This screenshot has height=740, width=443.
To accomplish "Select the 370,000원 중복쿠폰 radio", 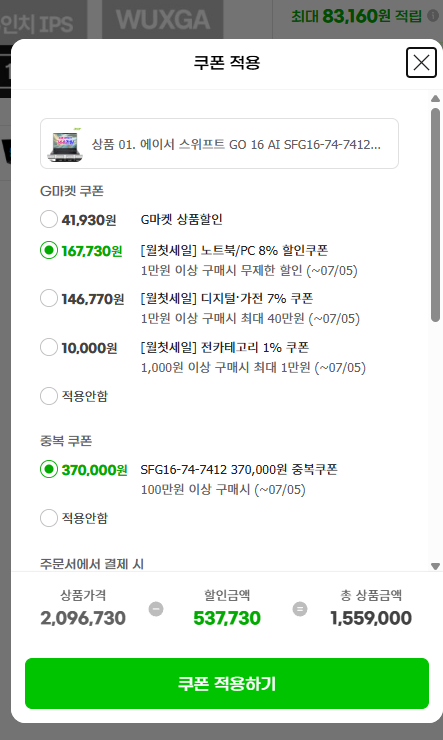I will point(49,470).
